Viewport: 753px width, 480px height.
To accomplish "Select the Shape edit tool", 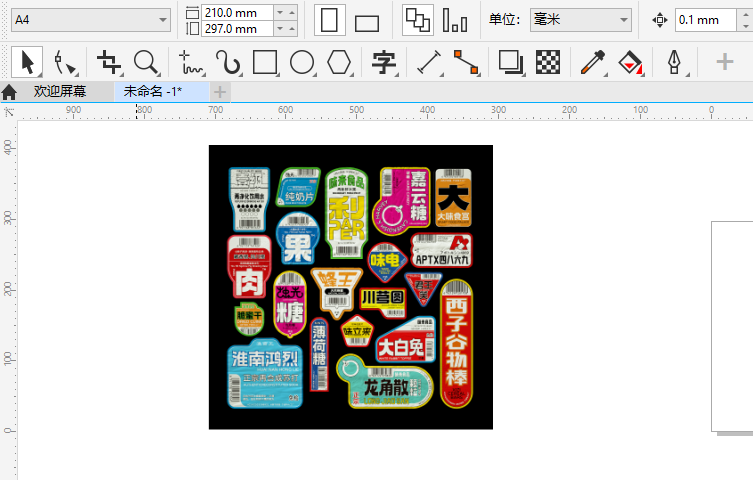I will 65,62.
